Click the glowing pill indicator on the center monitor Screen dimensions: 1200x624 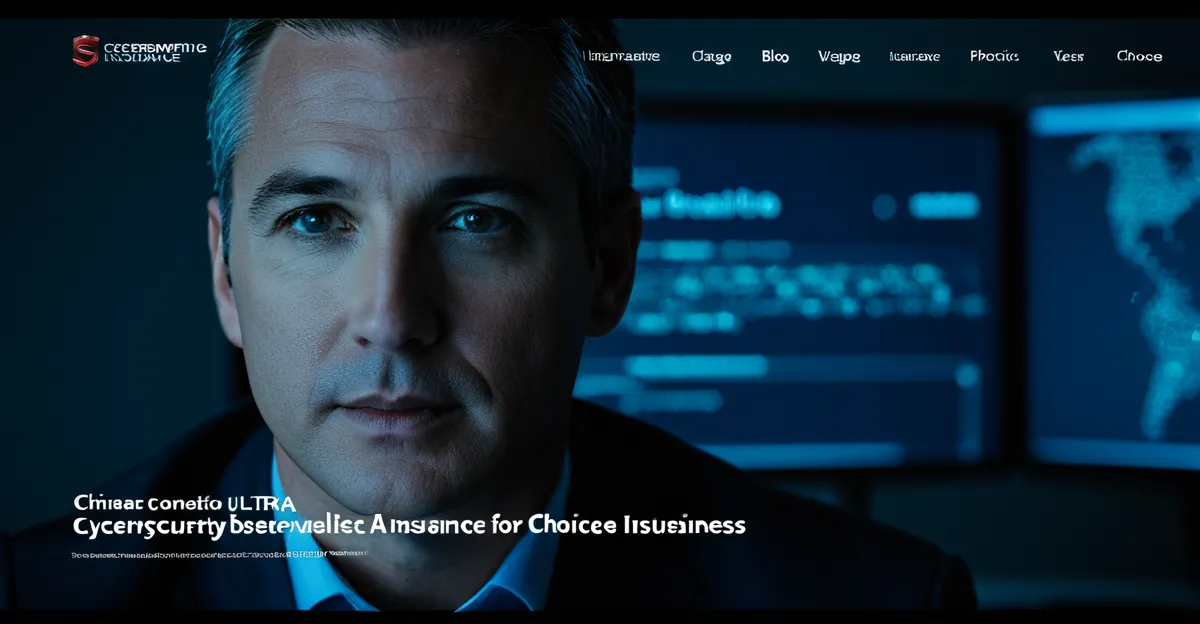944,206
